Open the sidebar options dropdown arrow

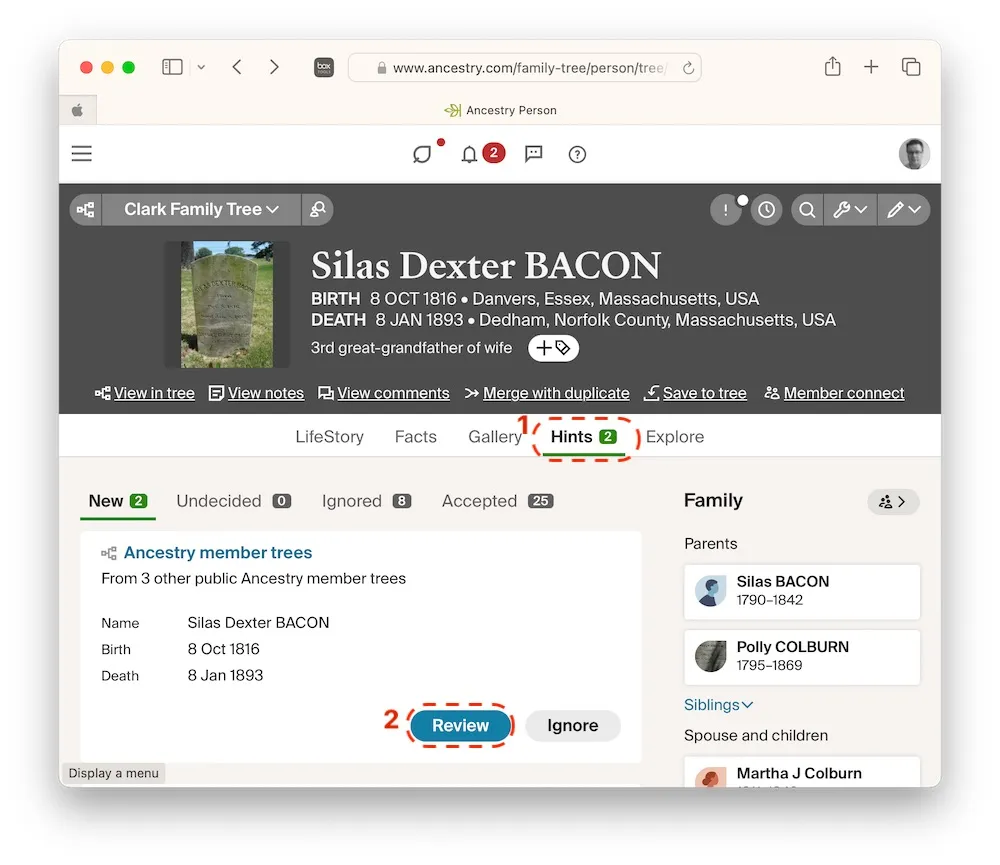click(x=201, y=67)
